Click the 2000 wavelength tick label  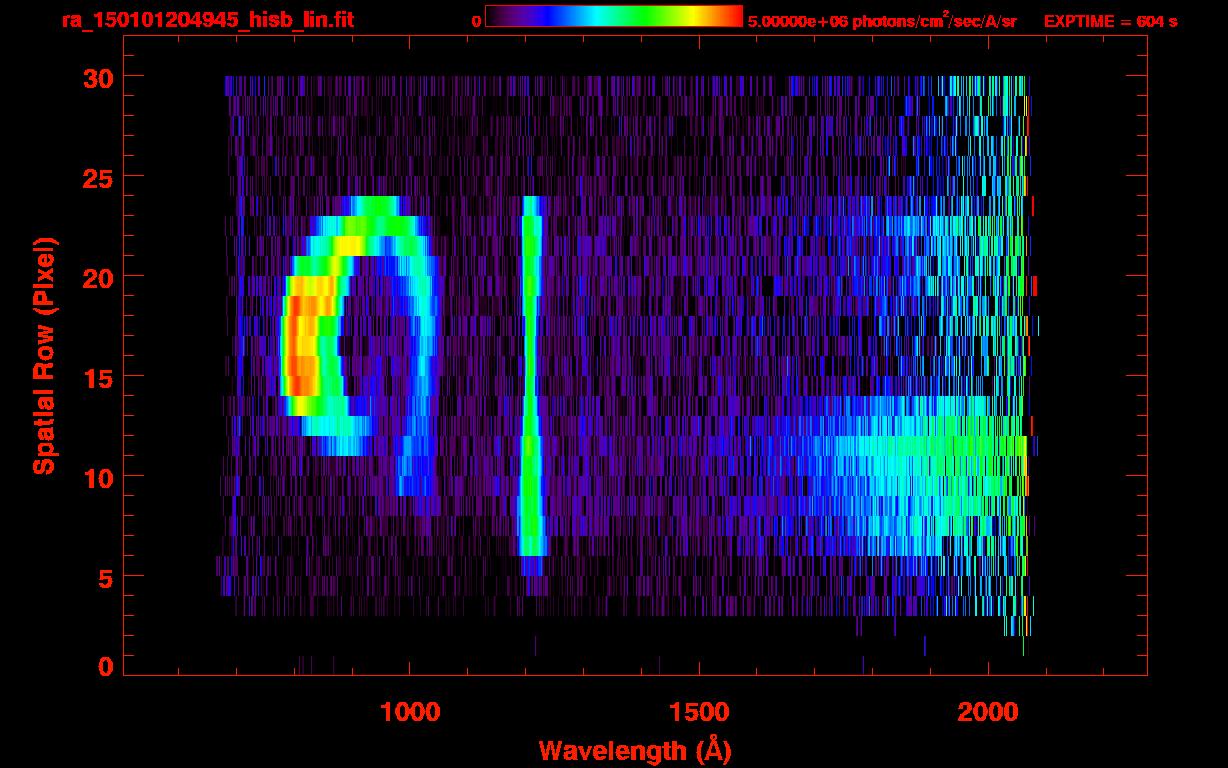[x=988, y=712]
